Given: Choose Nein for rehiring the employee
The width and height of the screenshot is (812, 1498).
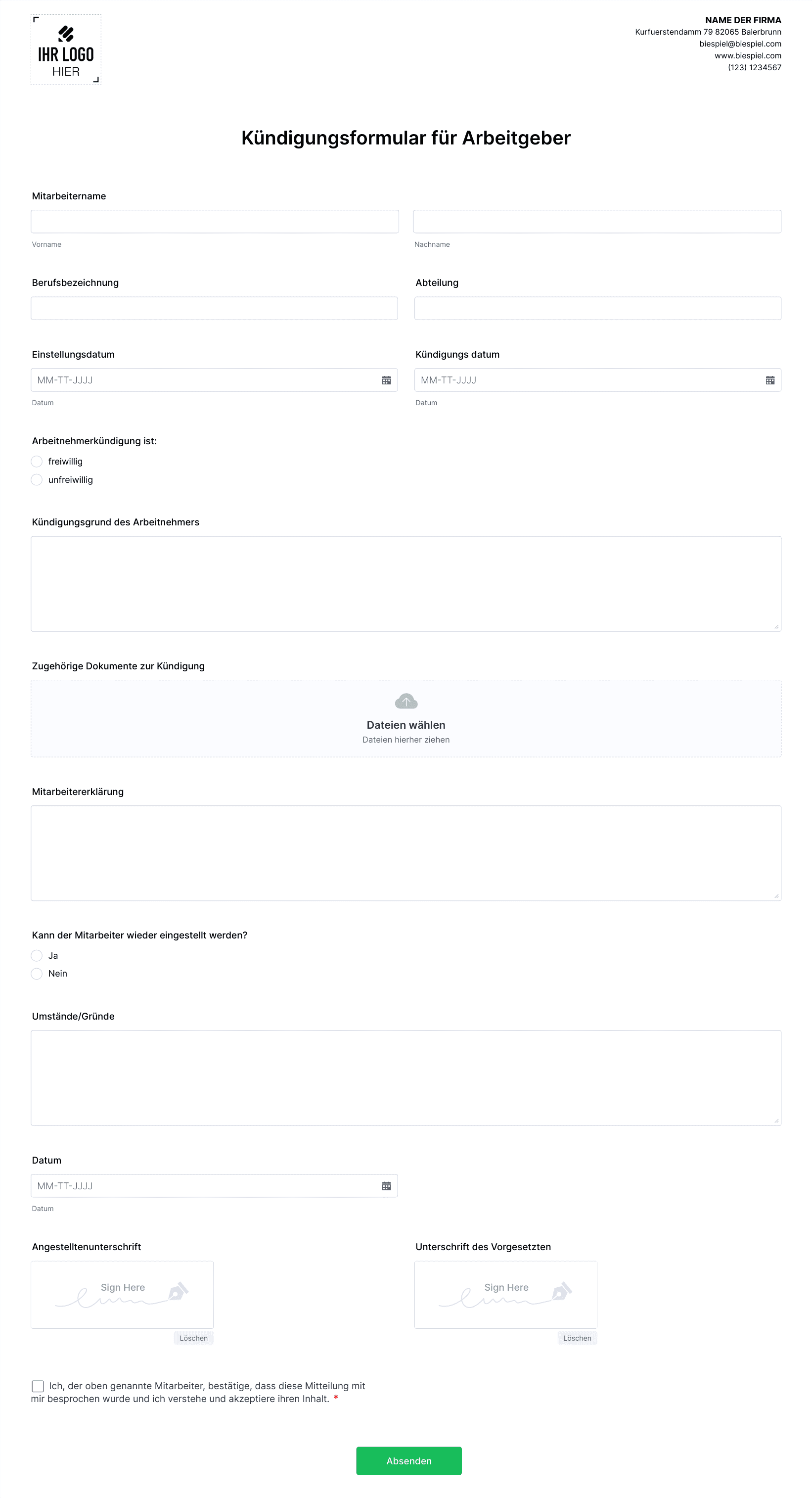Looking at the screenshot, I should 37,974.
